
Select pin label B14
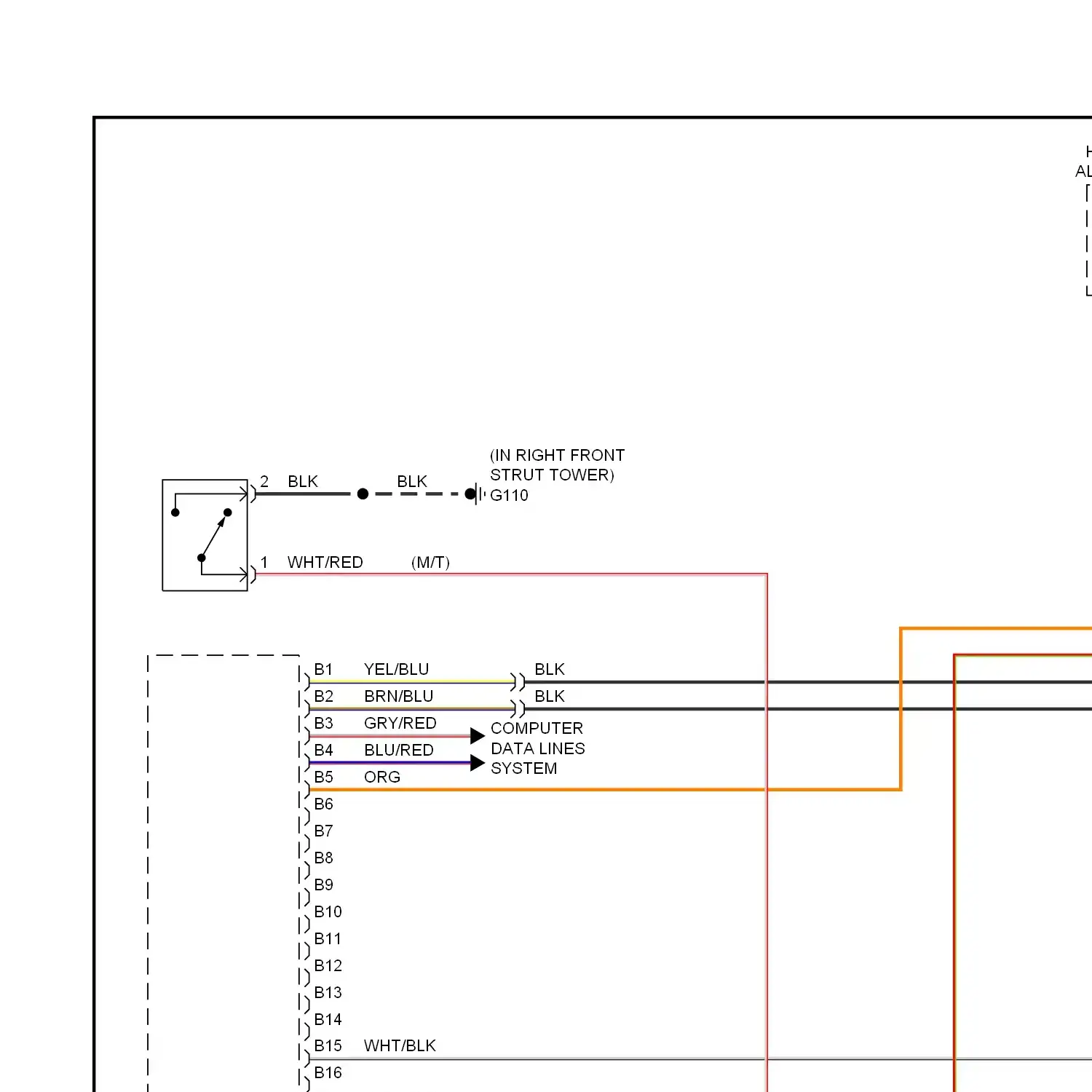[328, 1019]
